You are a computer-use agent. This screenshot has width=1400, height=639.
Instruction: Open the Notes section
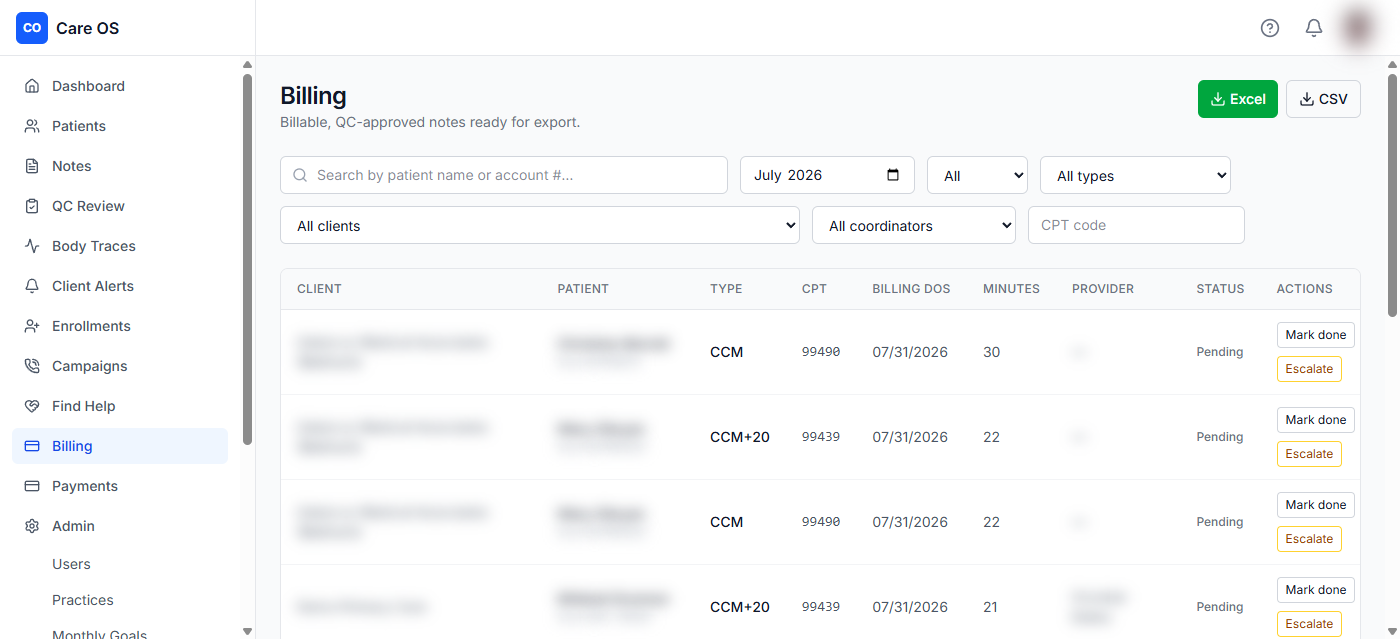[120, 166]
